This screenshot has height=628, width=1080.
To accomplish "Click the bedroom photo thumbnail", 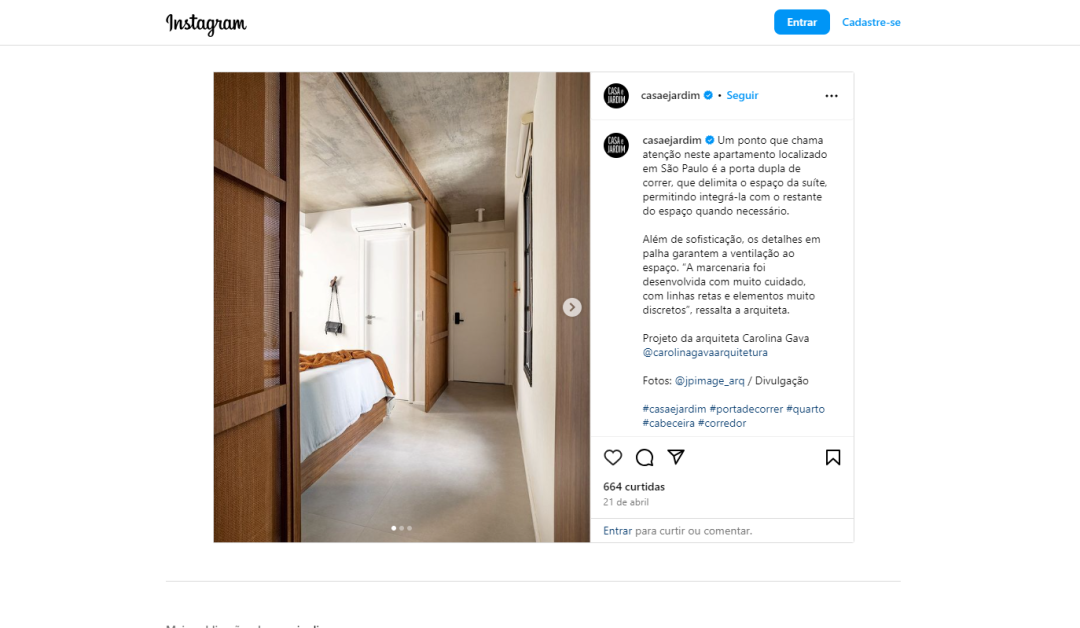I will tap(402, 307).
